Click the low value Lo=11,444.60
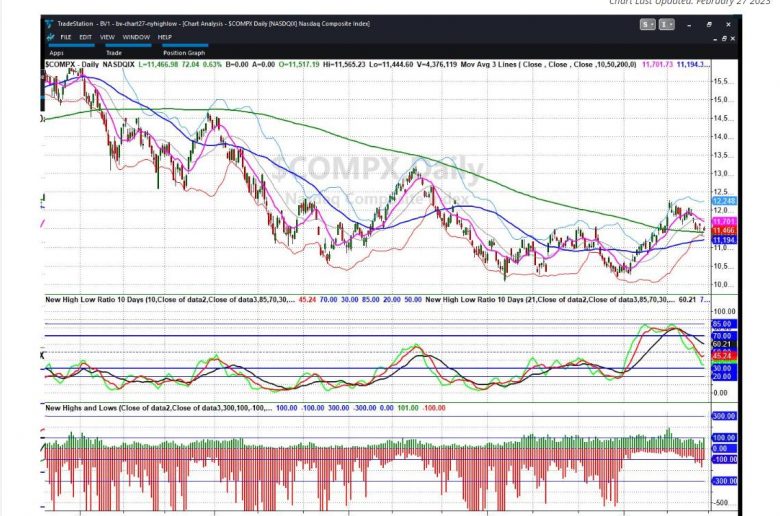The width and height of the screenshot is (780, 516). [x=391, y=64]
